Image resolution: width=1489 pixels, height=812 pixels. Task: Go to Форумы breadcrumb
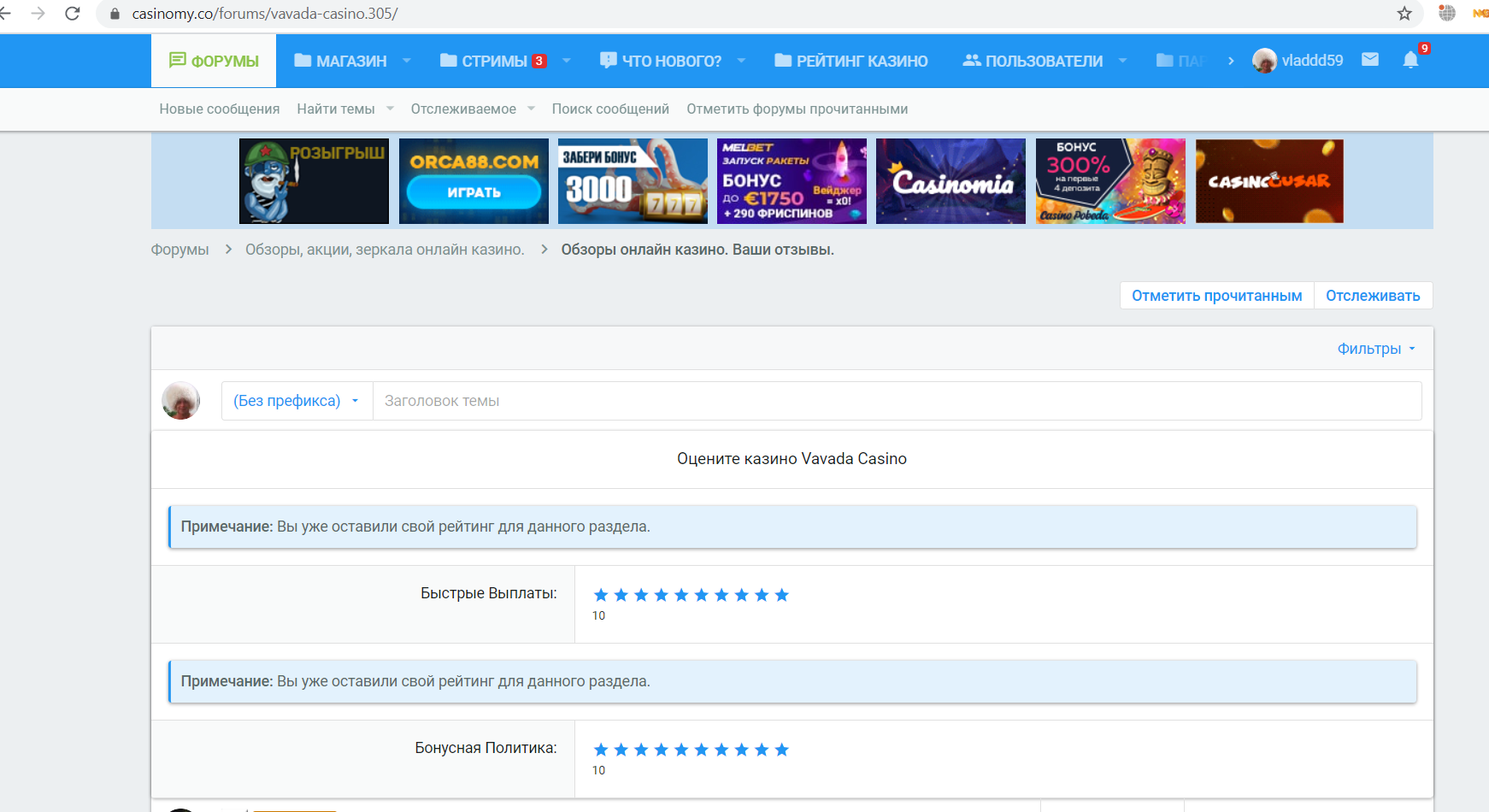pos(180,250)
